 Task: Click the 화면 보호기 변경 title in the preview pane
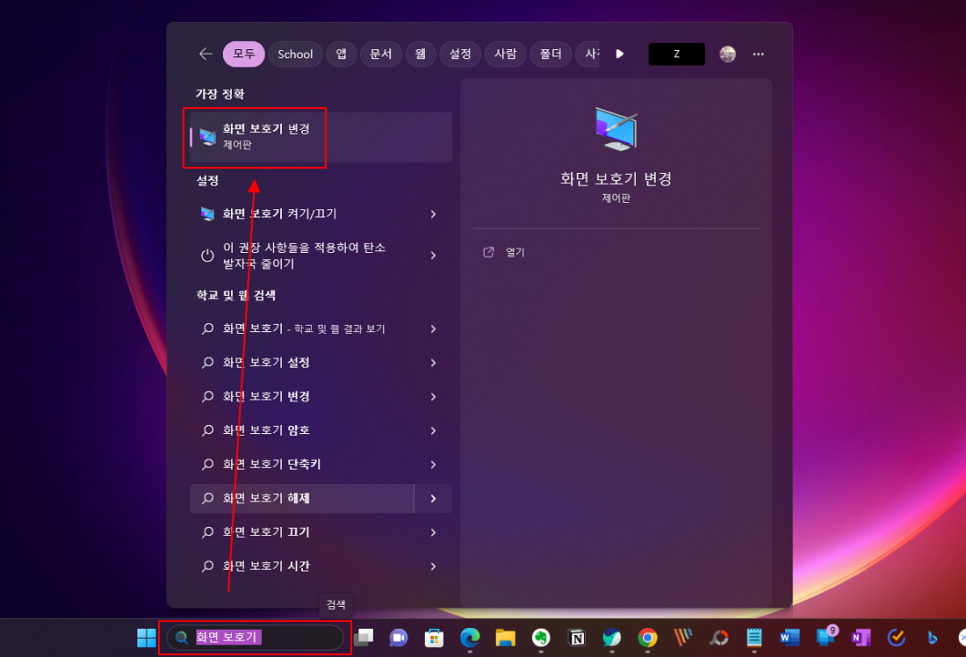click(616, 179)
